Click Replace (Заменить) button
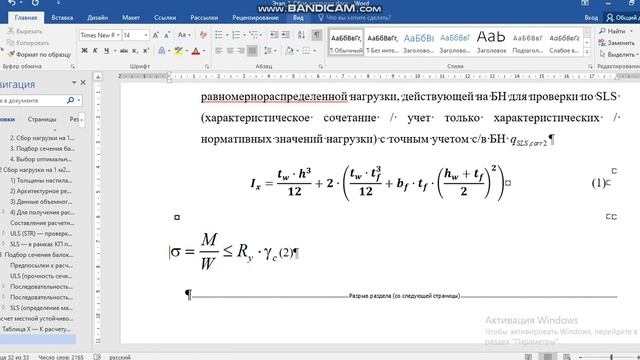Screen dimensions: 640x360 point(617,42)
